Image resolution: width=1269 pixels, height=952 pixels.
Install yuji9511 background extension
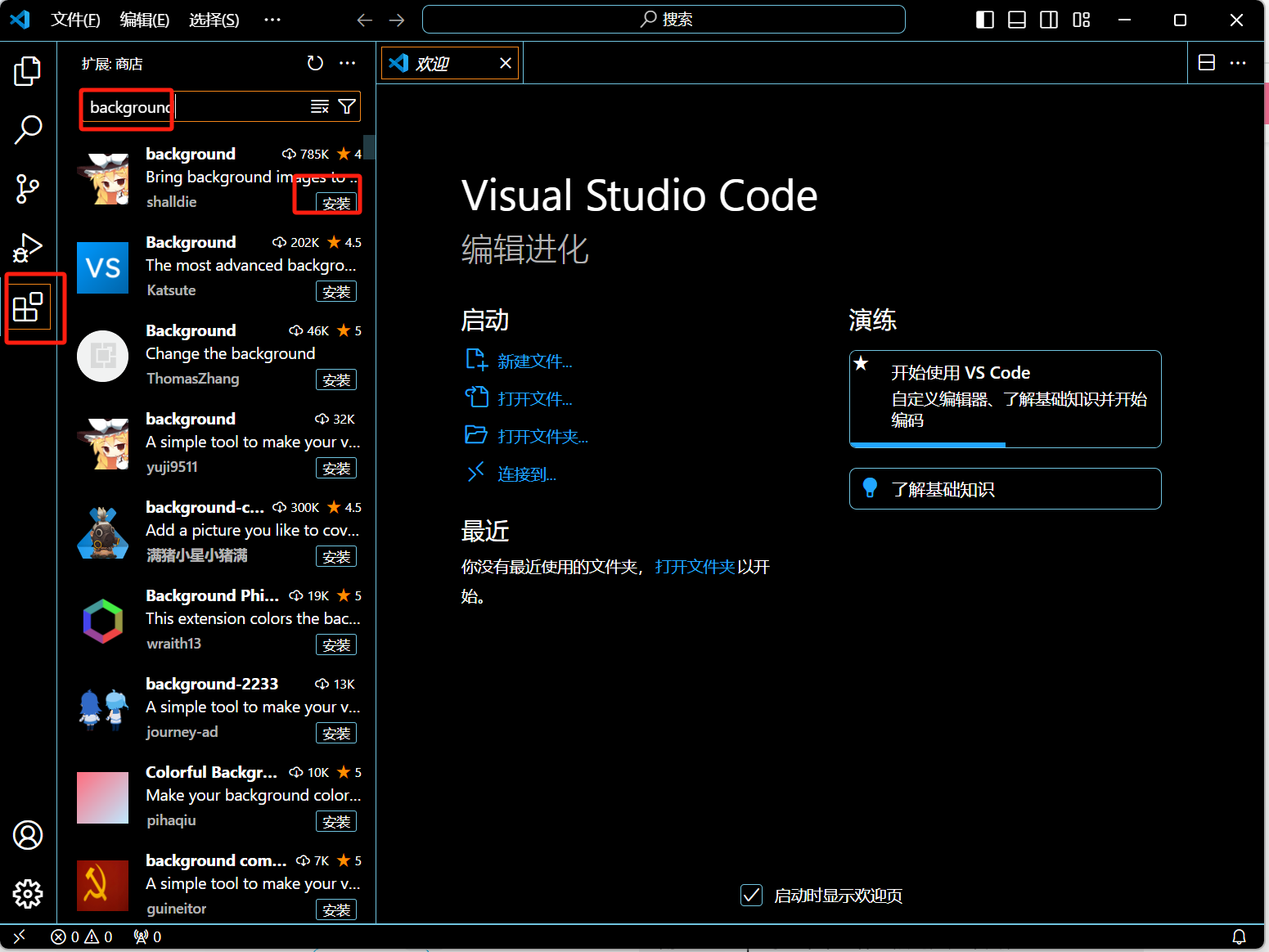point(336,468)
